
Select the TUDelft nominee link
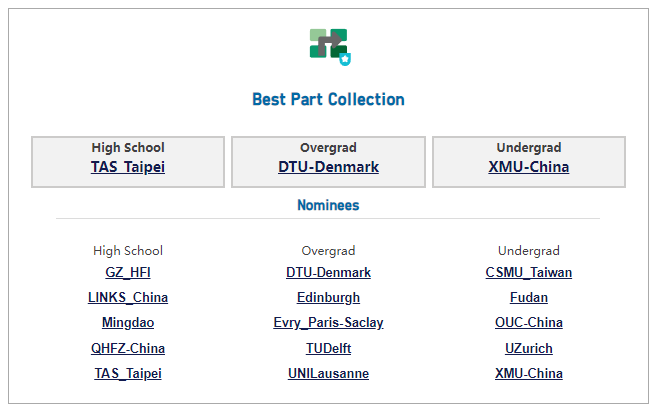(328, 348)
